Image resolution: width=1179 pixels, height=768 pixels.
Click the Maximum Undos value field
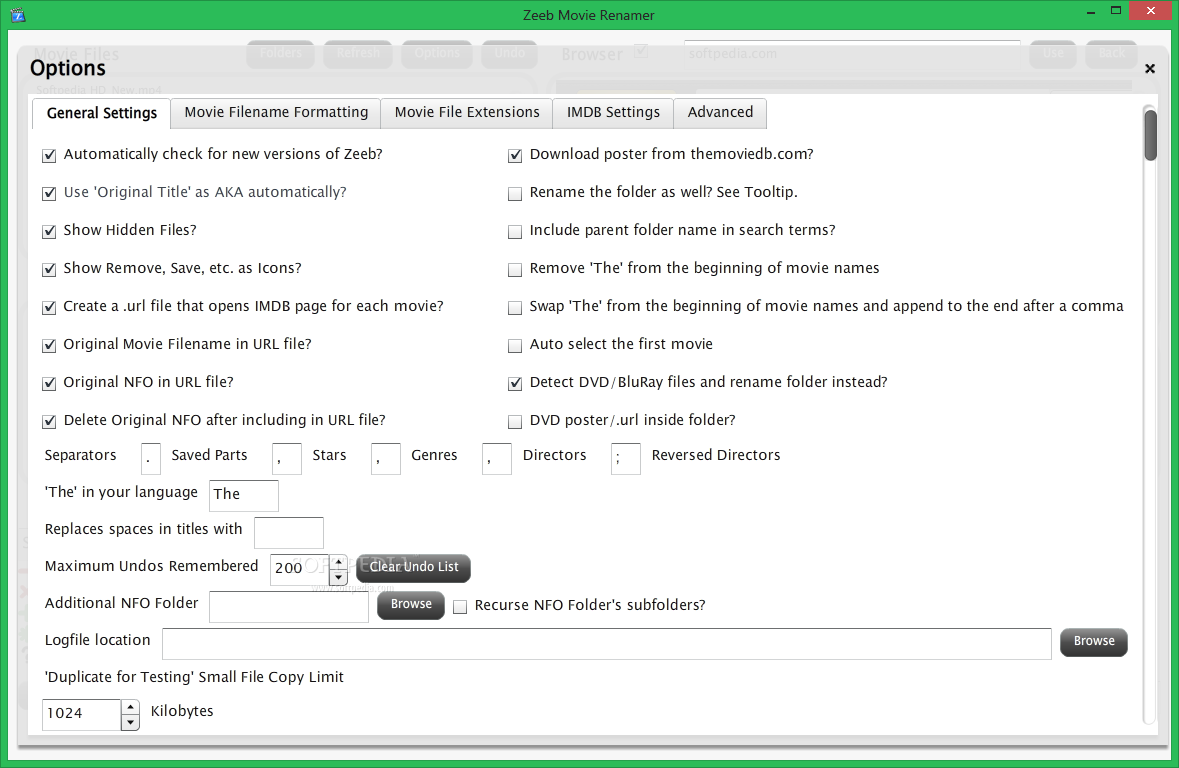[x=301, y=569]
